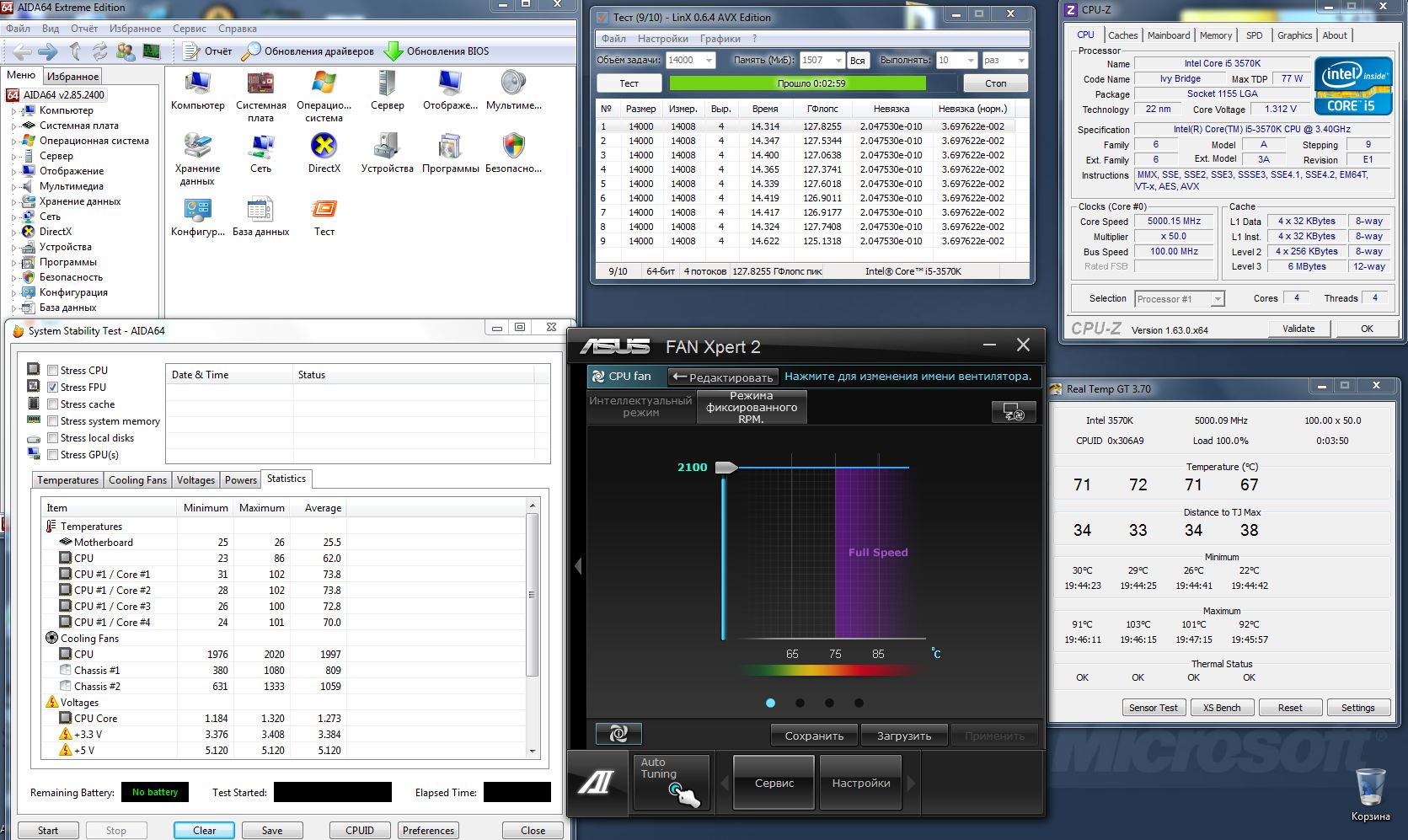Click the fan icon button above Auto Tuning
The height and width of the screenshot is (840, 1408).
pyautogui.click(x=618, y=734)
